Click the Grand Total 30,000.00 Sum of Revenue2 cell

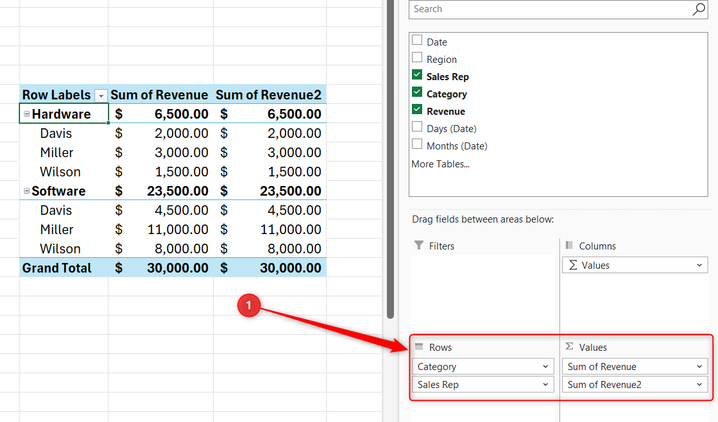tap(270, 268)
